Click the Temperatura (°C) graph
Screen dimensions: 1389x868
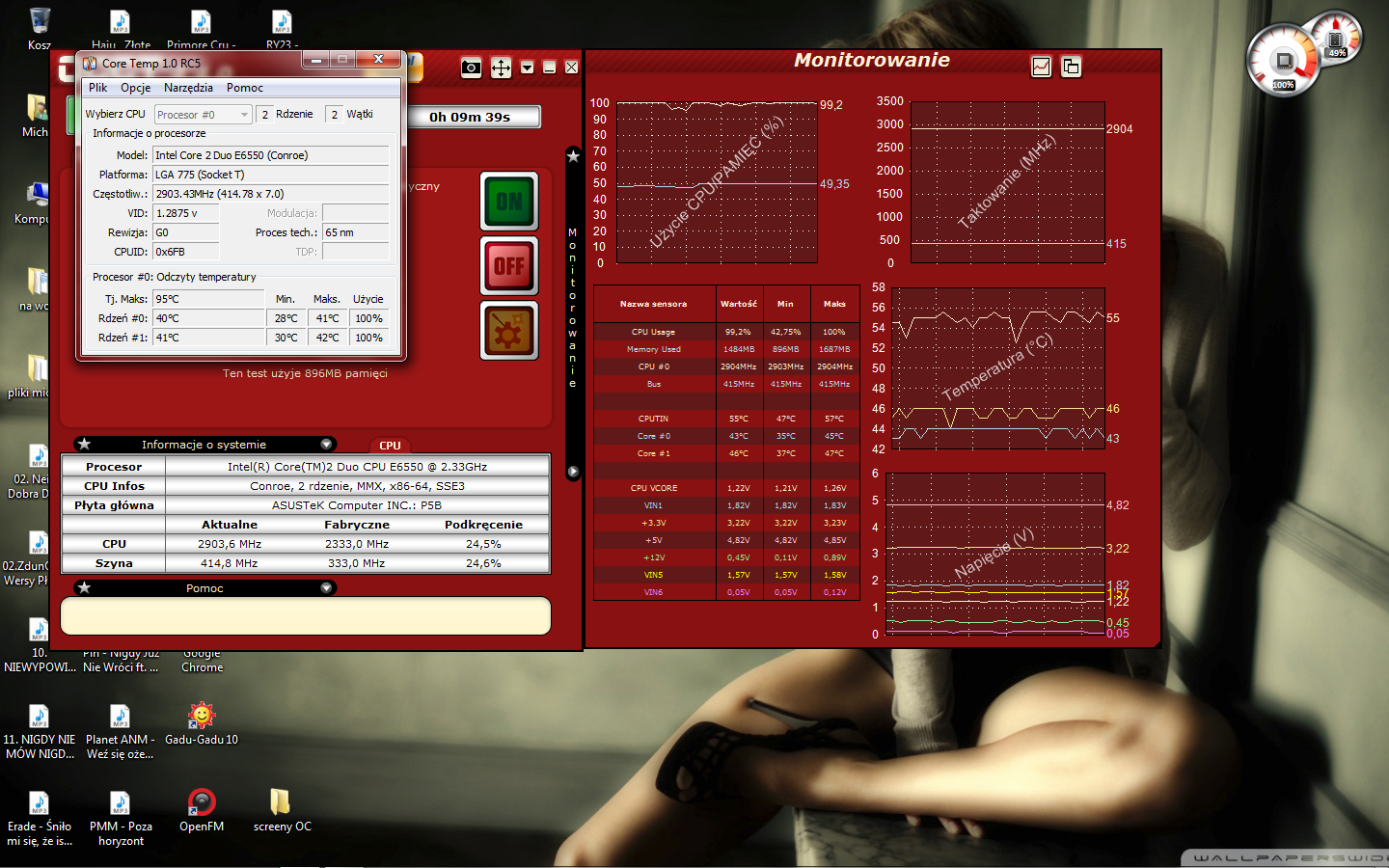click(x=997, y=368)
